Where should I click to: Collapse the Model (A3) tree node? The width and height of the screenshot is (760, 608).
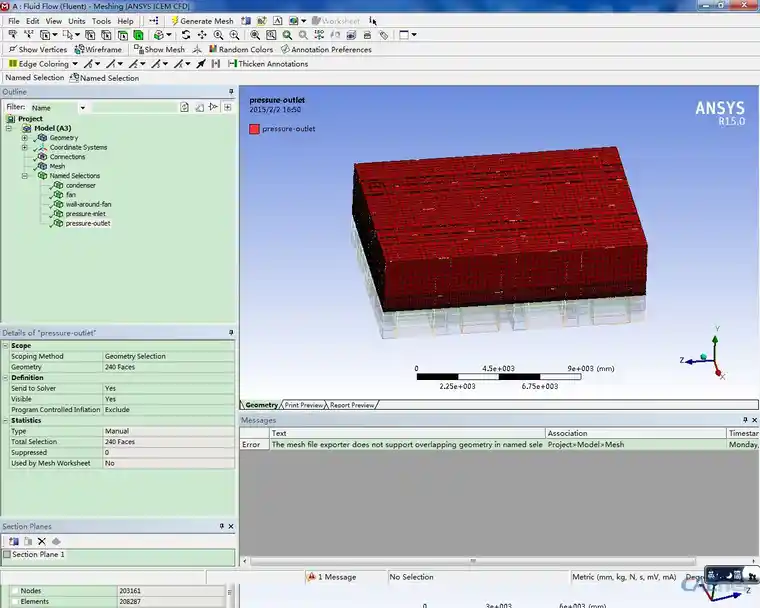coord(9,128)
